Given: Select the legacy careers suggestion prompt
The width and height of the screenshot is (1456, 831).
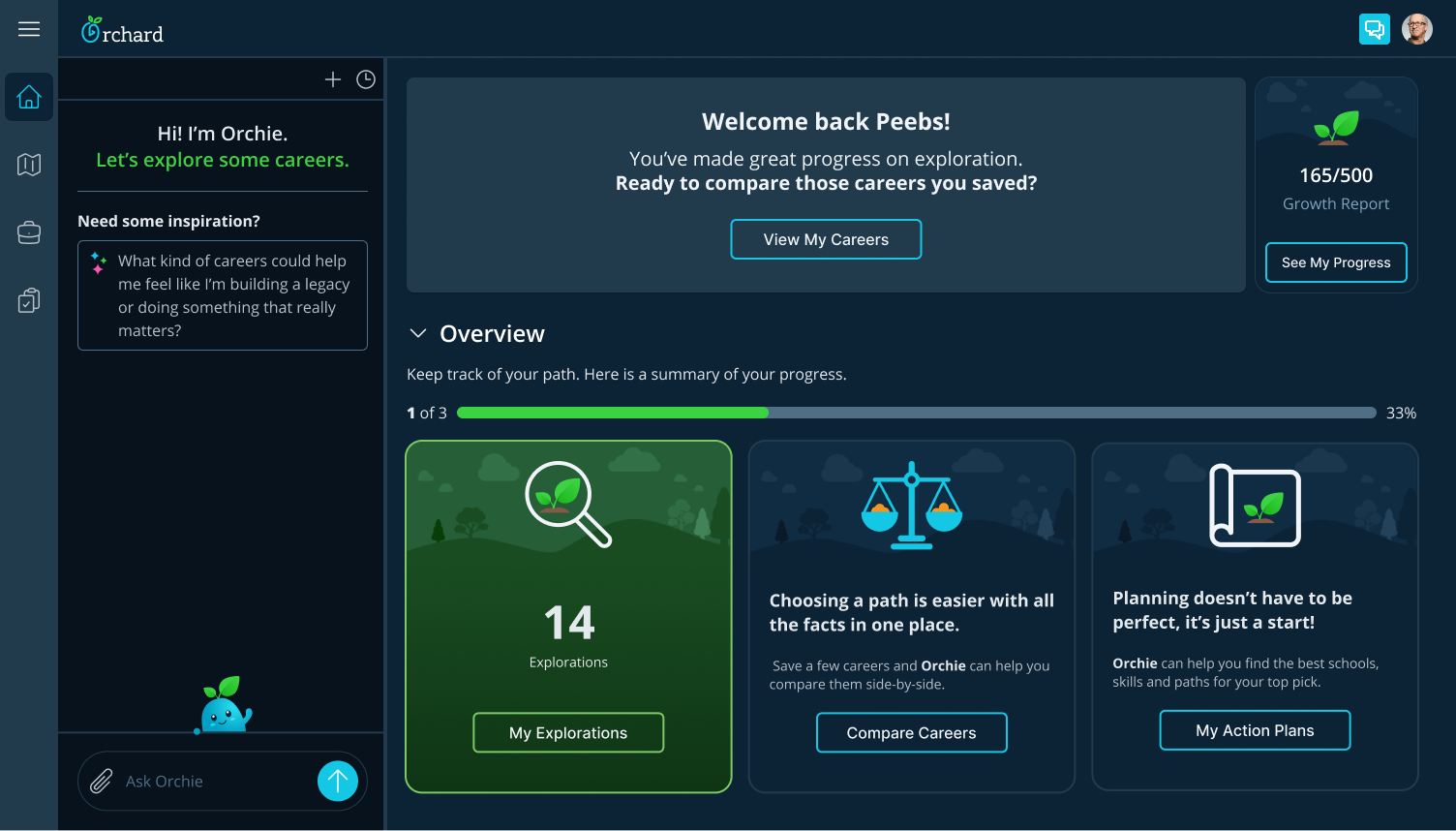Looking at the screenshot, I should (222, 295).
